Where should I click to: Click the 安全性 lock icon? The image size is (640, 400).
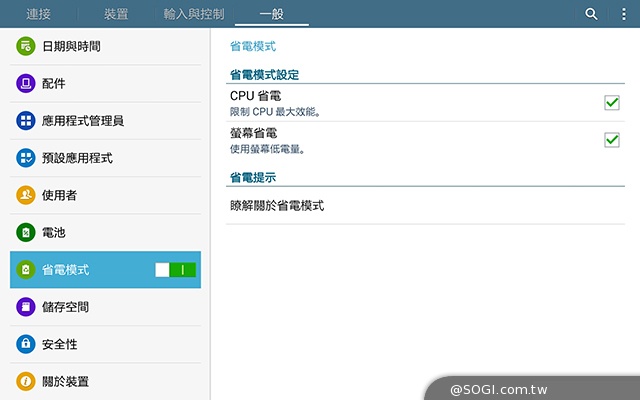(26, 344)
